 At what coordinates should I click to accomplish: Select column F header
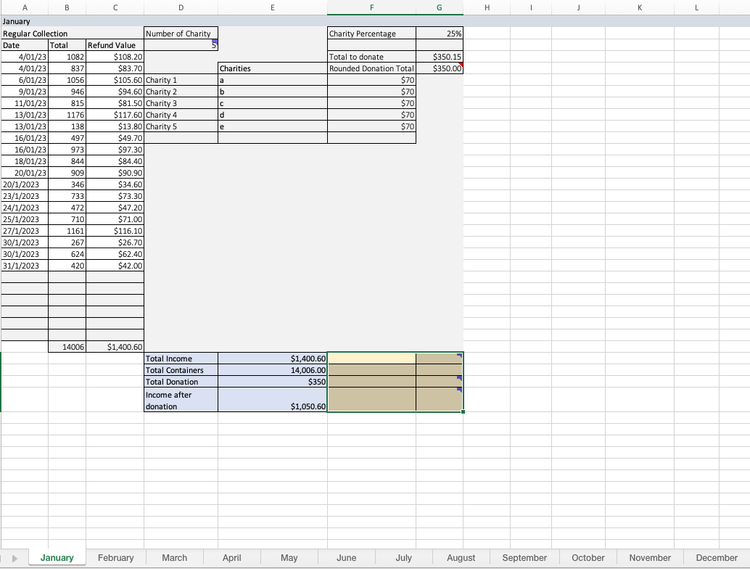point(372,8)
